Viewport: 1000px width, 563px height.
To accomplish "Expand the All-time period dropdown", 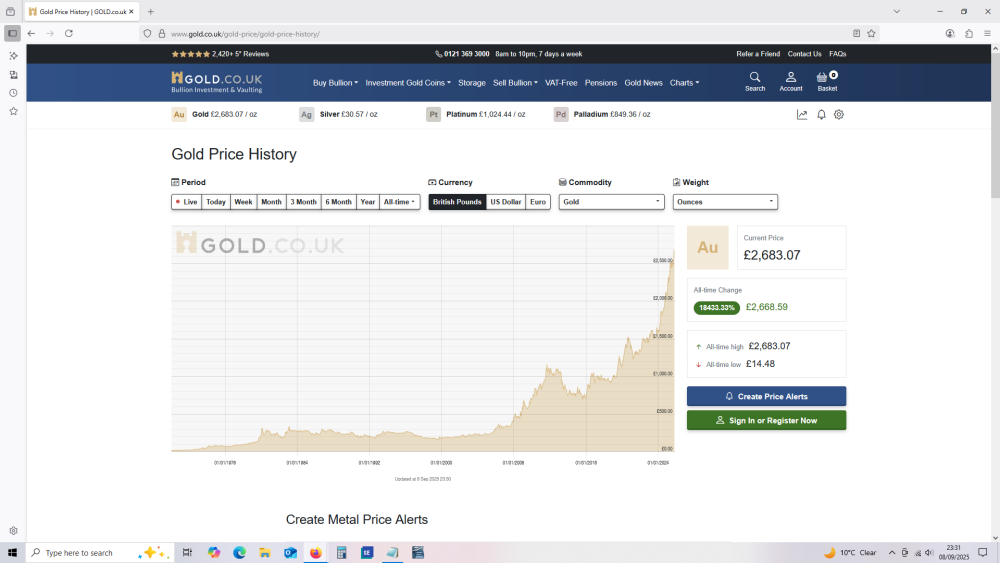I will (399, 202).
